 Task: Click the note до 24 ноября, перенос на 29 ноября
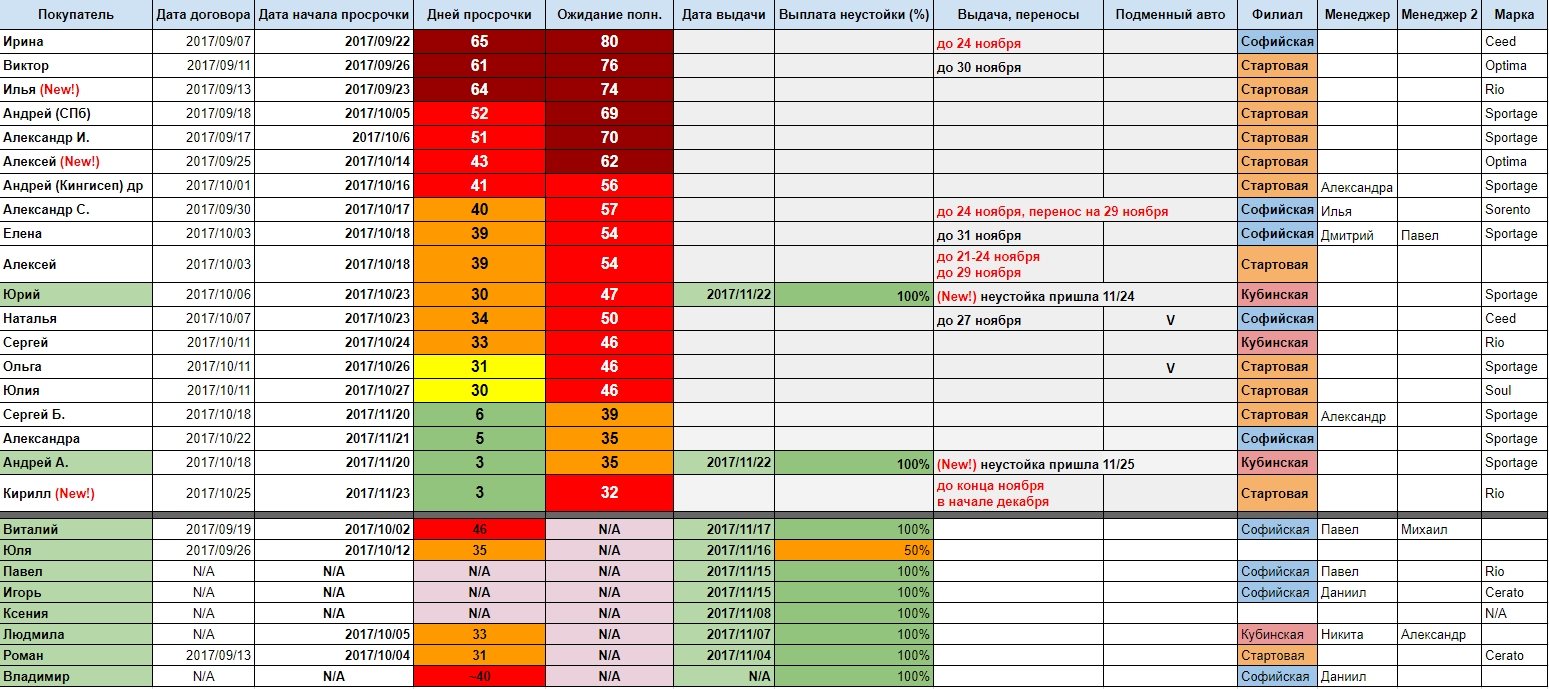tap(1052, 211)
